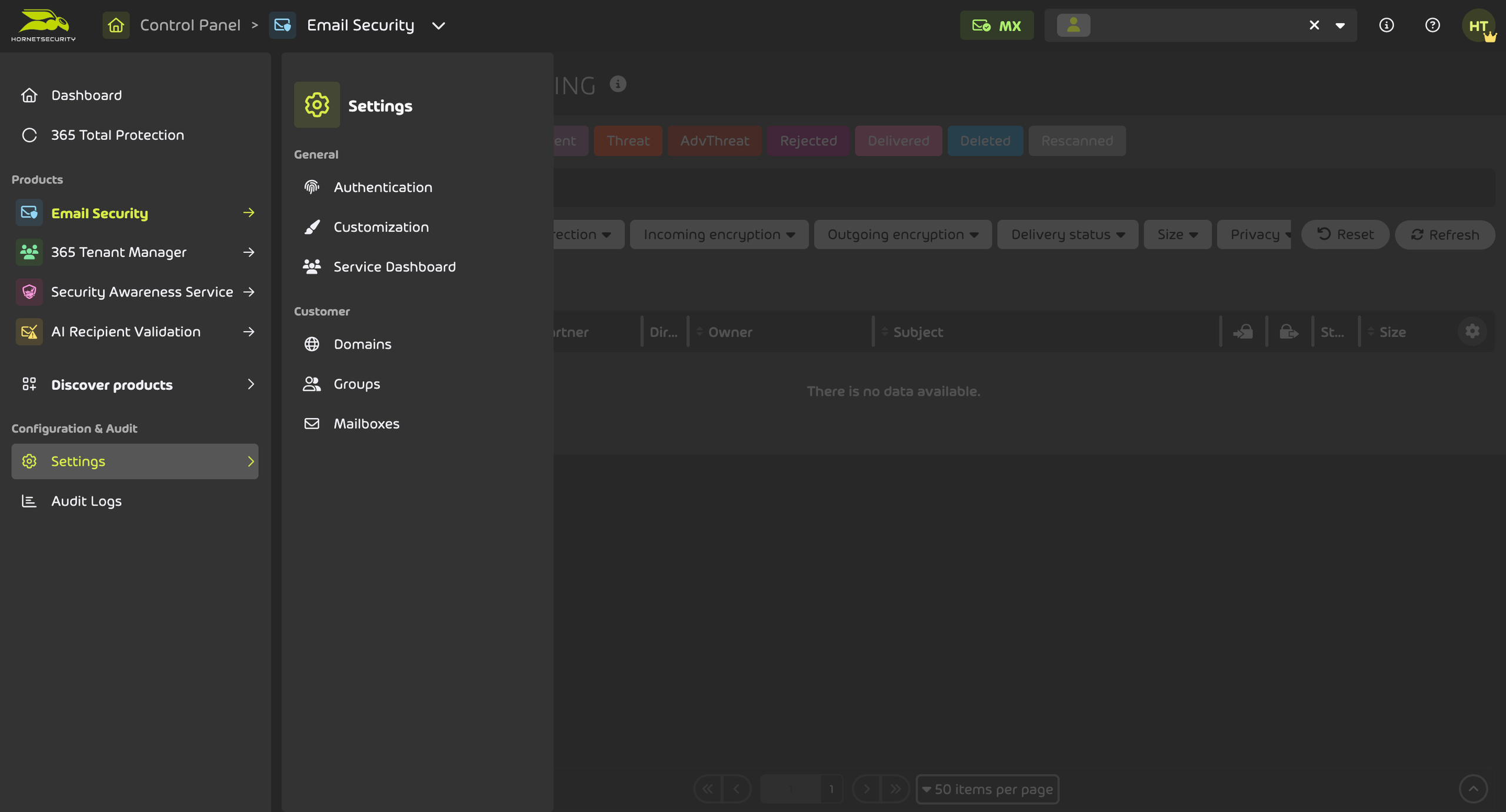1506x812 pixels.
Task: Click the 365 Tenant Manager people icon
Action: 29,252
